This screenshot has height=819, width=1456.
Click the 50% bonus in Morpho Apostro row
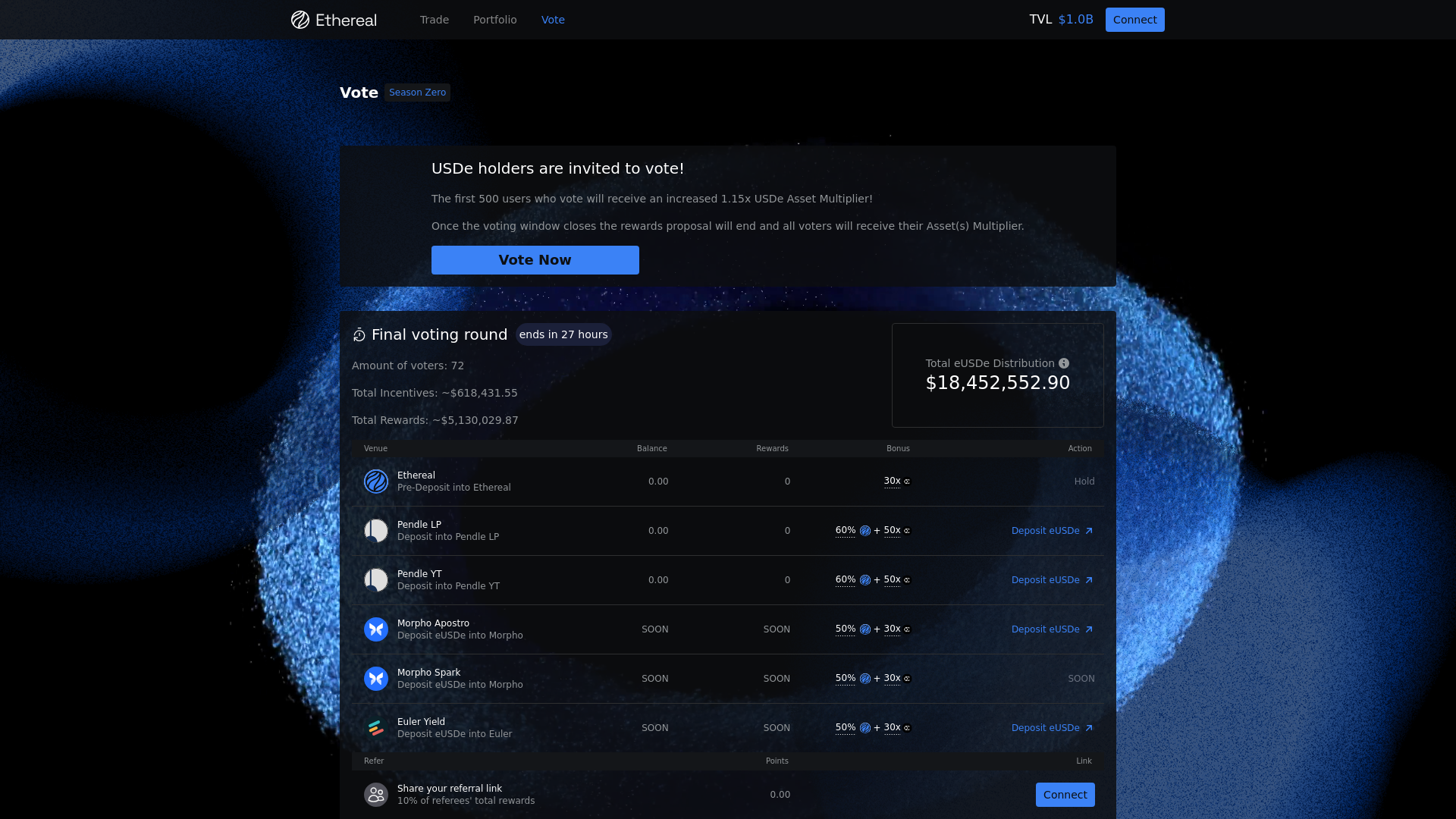846,629
